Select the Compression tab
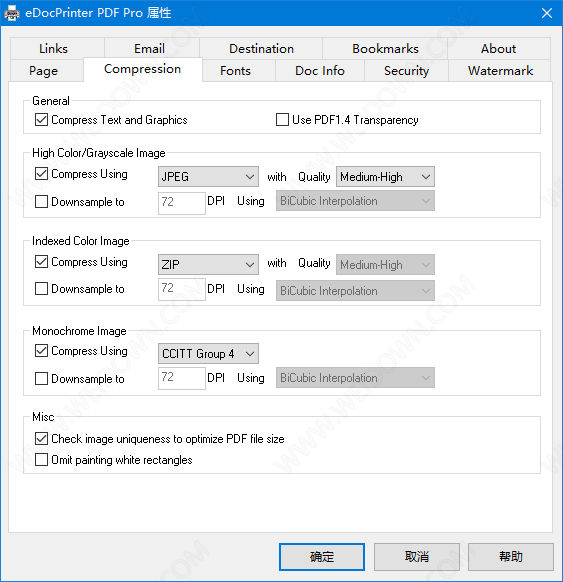The image size is (563, 582). coord(143,69)
